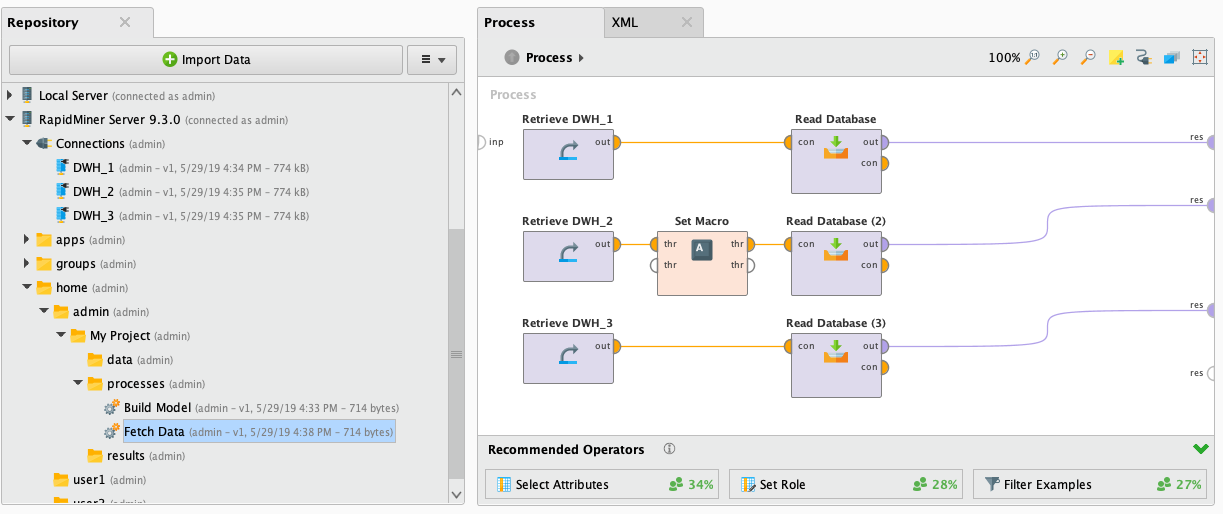Click the blue stacked layers operator icon
The height and width of the screenshot is (514, 1223).
click(1172, 58)
